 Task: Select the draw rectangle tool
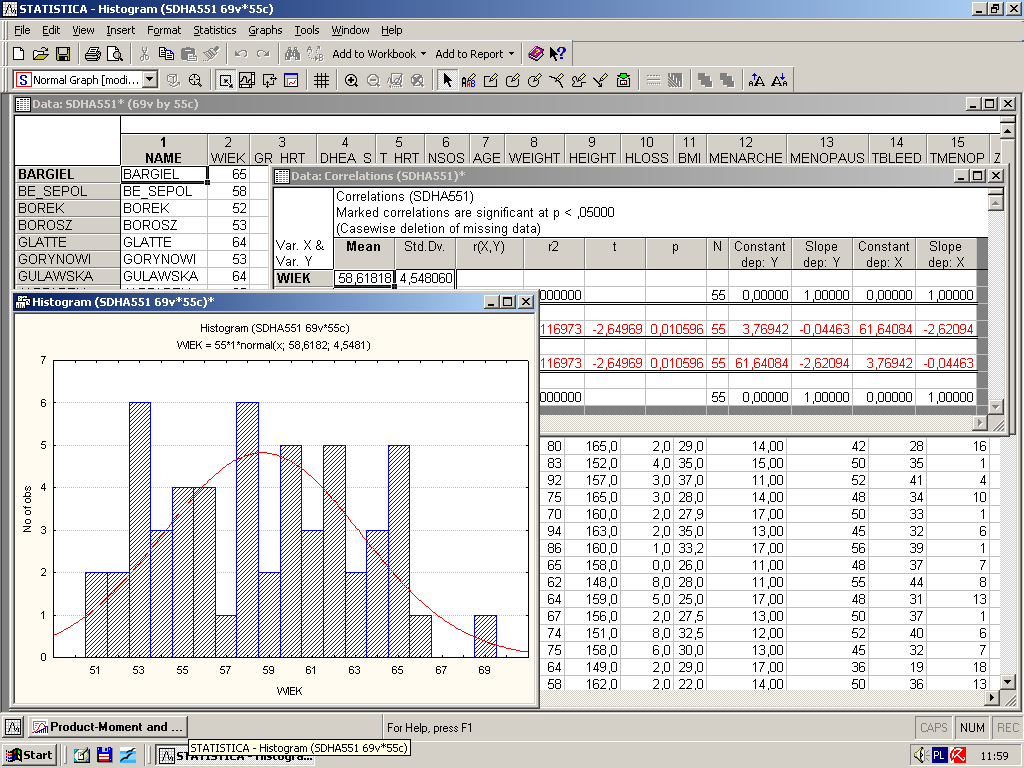click(490, 80)
